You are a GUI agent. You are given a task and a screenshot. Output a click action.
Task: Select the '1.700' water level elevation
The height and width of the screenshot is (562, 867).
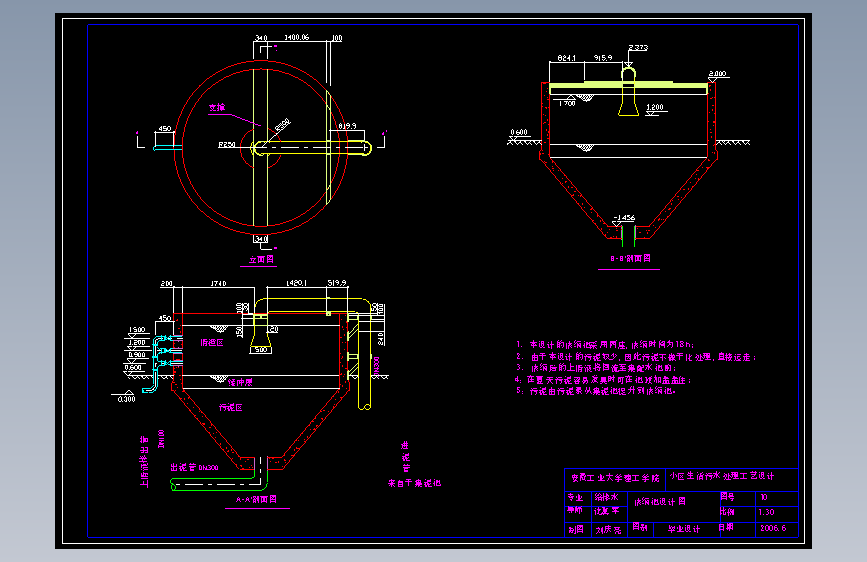(x=567, y=103)
